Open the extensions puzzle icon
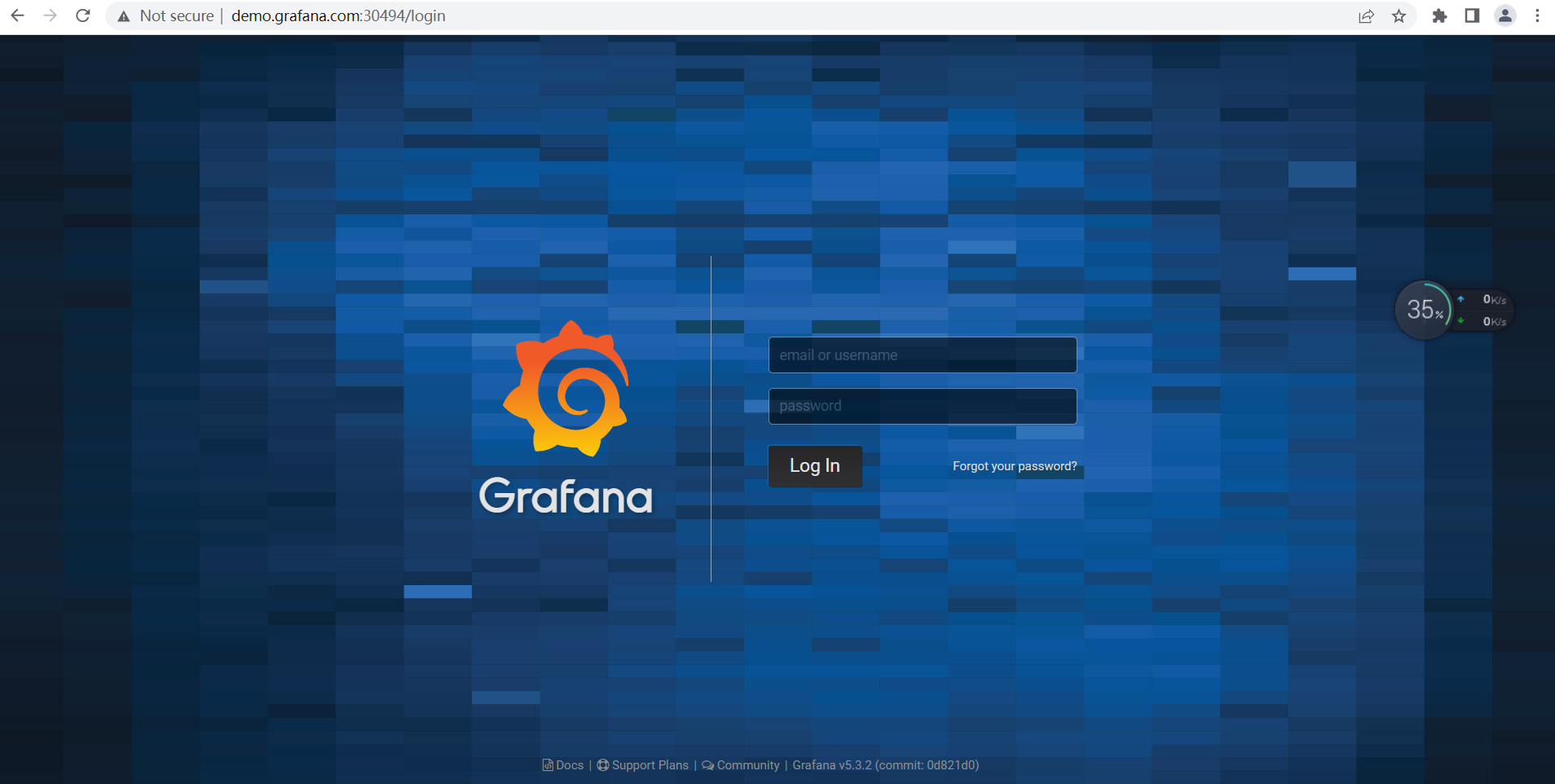Viewport: 1555px width, 784px height. 1439,16
